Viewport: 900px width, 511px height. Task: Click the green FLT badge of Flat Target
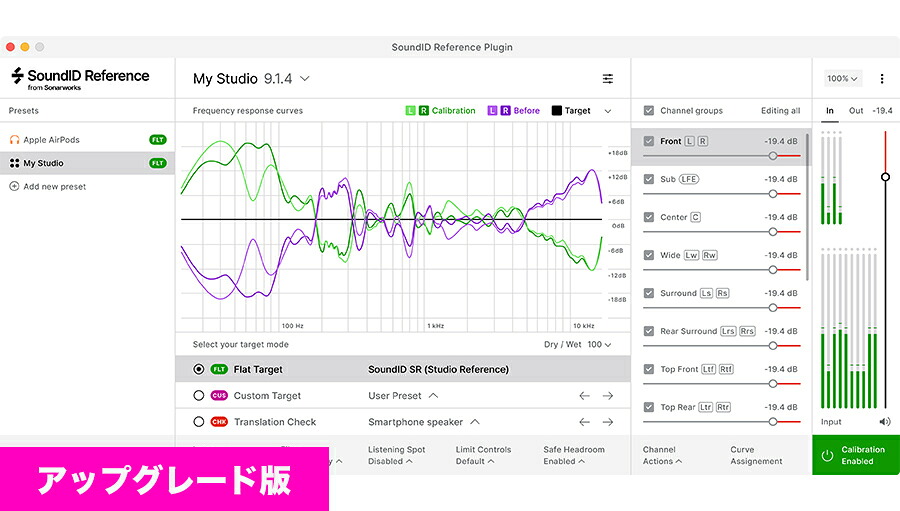[x=219, y=369]
